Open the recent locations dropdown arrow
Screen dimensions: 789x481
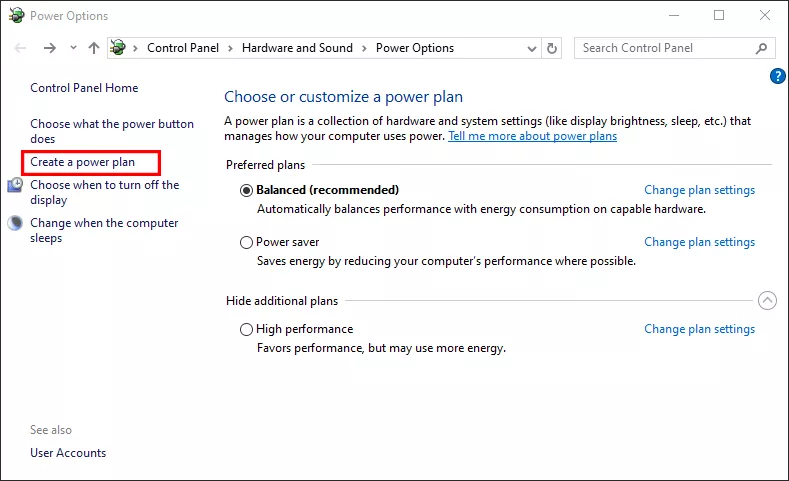point(73,48)
